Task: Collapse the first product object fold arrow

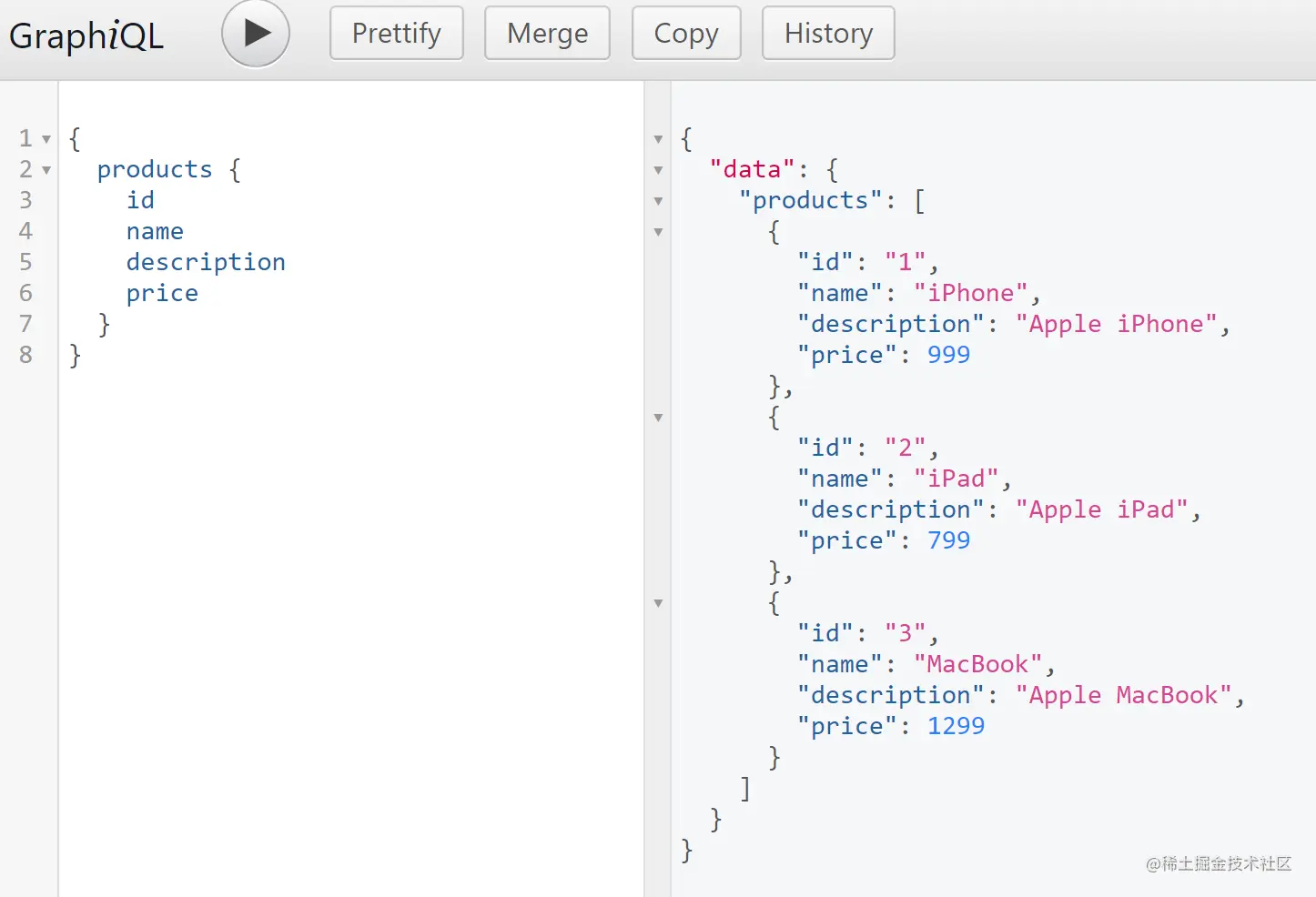Action: (658, 232)
